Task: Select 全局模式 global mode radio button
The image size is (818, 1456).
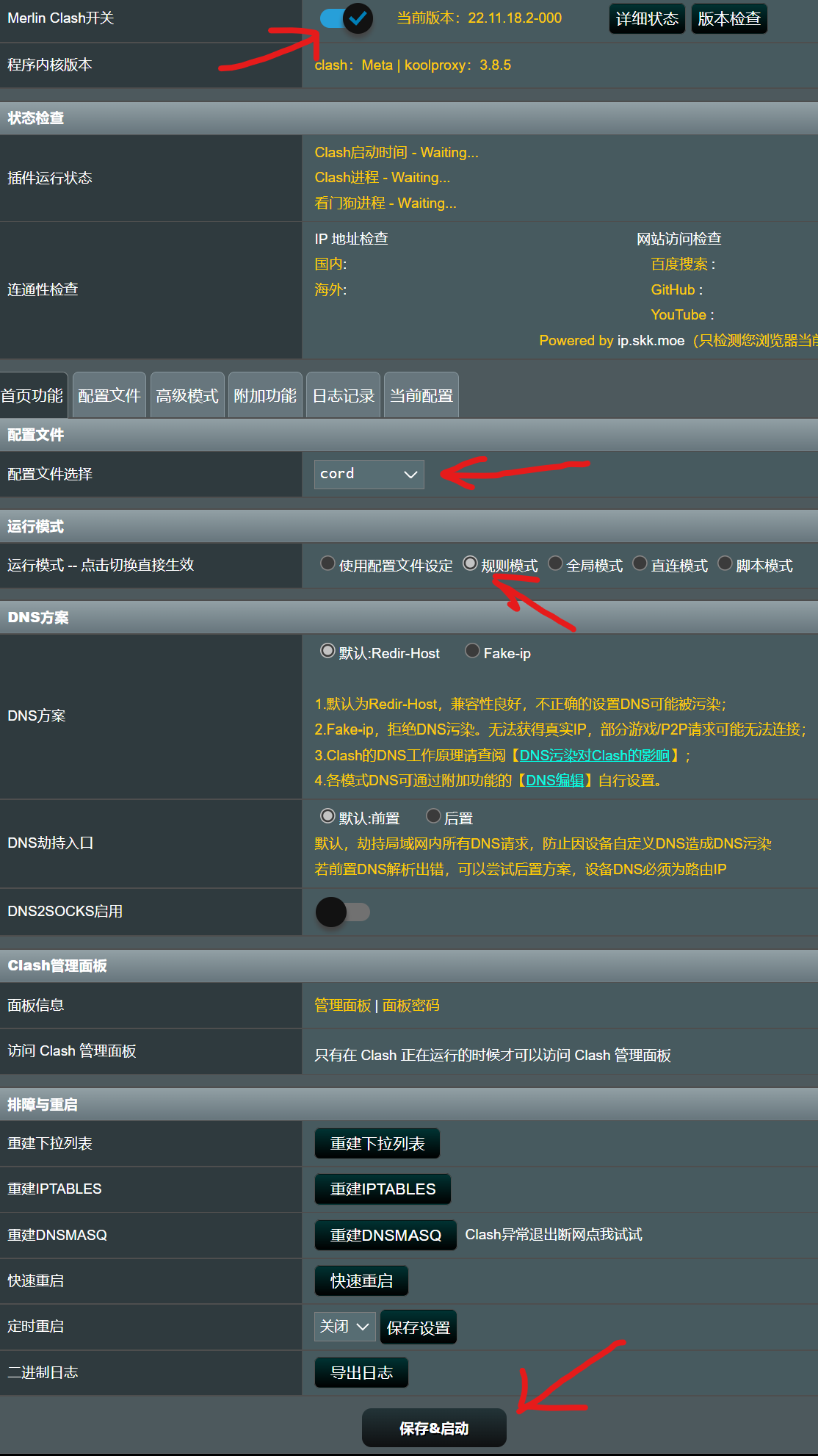Action: pyautogui.click(x=556, y=564)
